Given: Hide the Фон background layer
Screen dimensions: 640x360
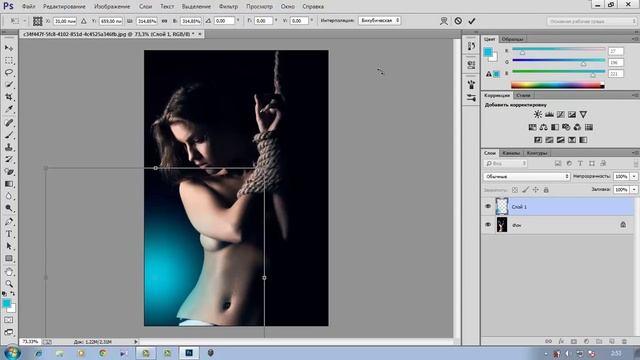Looking at the screenshot, I should click(x=488, y=225).
